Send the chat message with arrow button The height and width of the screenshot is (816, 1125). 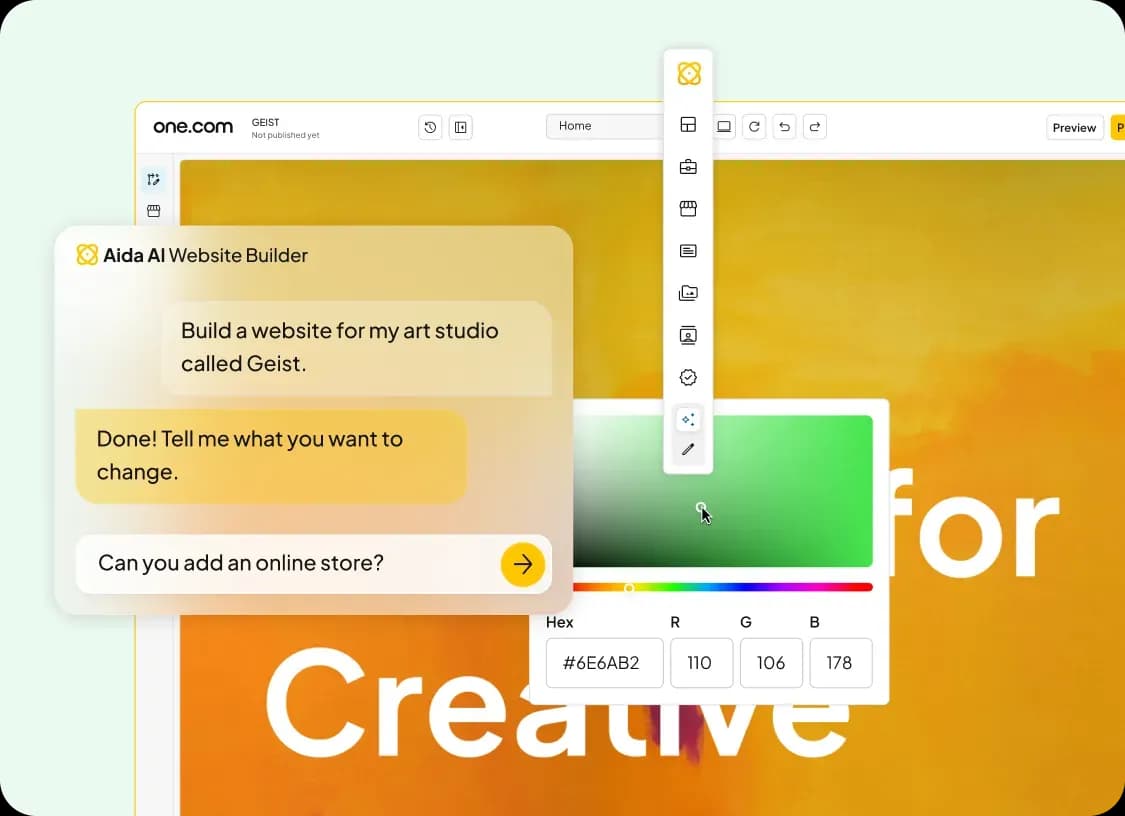522,564
